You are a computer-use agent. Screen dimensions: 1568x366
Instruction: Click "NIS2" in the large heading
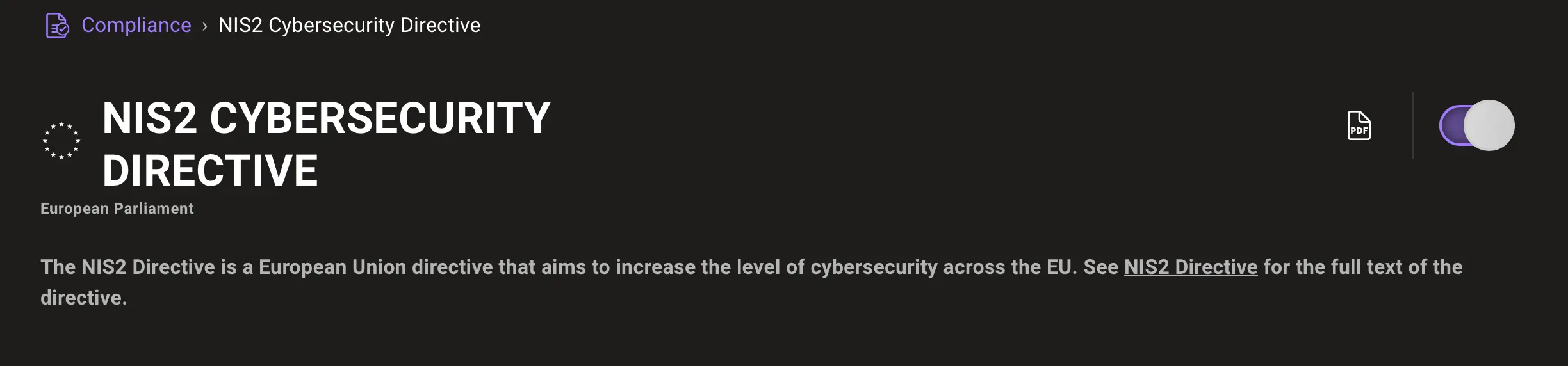tap(150, 118)
